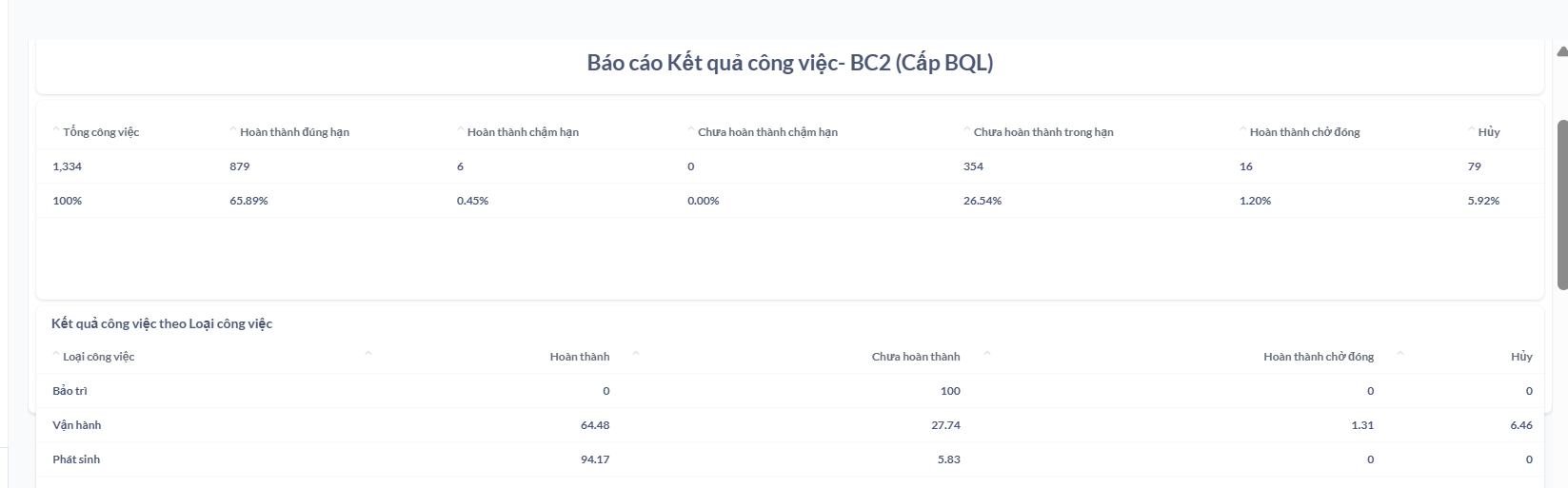Click sort arrow beside Chưa hoàn thành trong hạn
1568x488 pixels.
point(967,129)
